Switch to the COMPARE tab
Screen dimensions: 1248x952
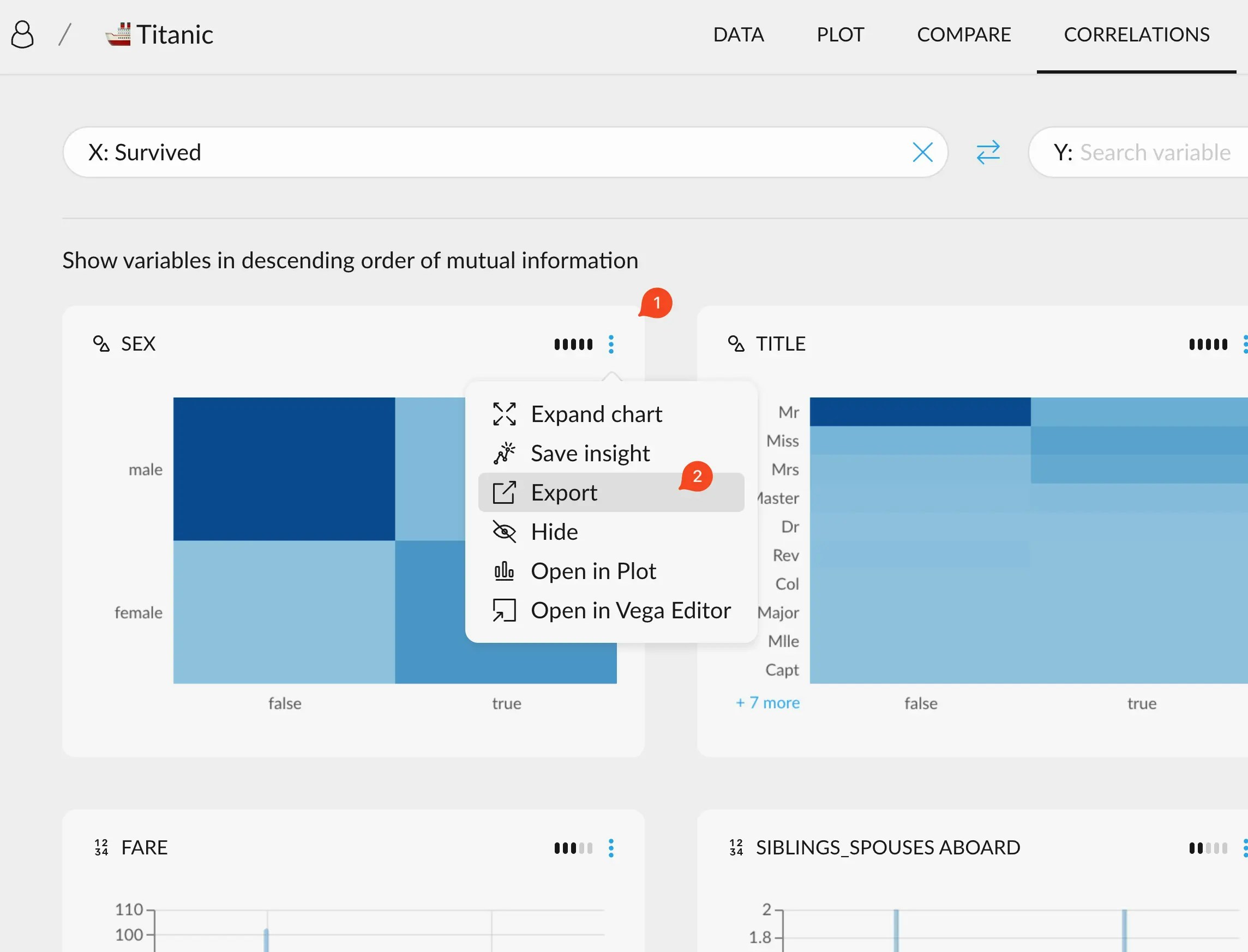(x=964, y=34)
